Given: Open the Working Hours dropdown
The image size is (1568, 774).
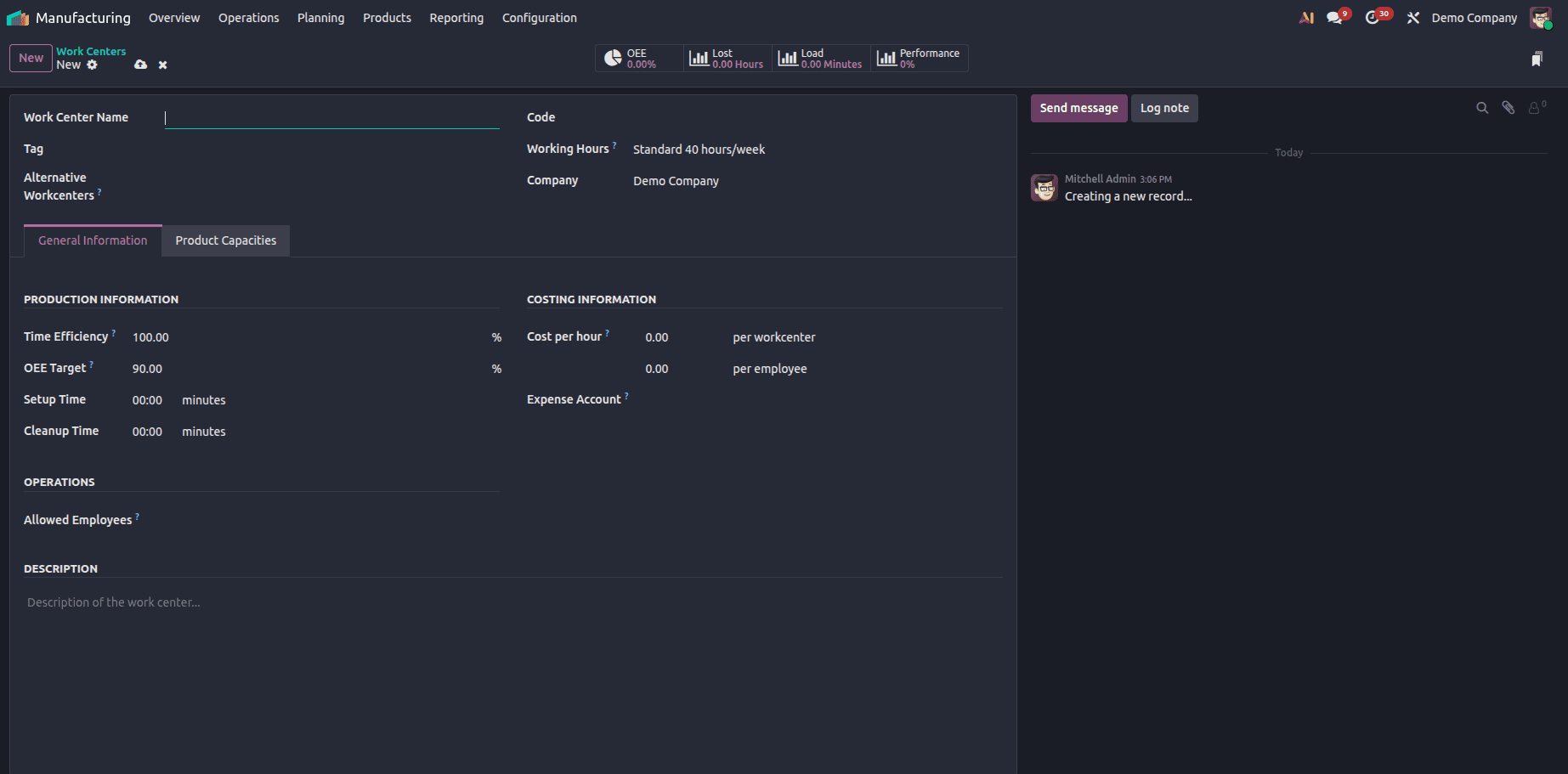Looking at the screenshot, I should point(699,149).
